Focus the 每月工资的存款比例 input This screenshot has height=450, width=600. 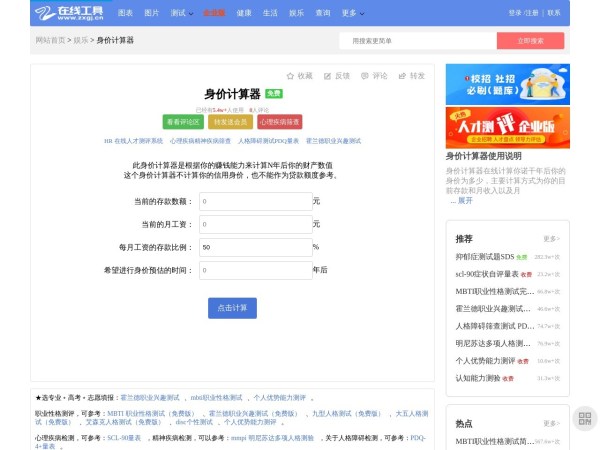(255, 246)
